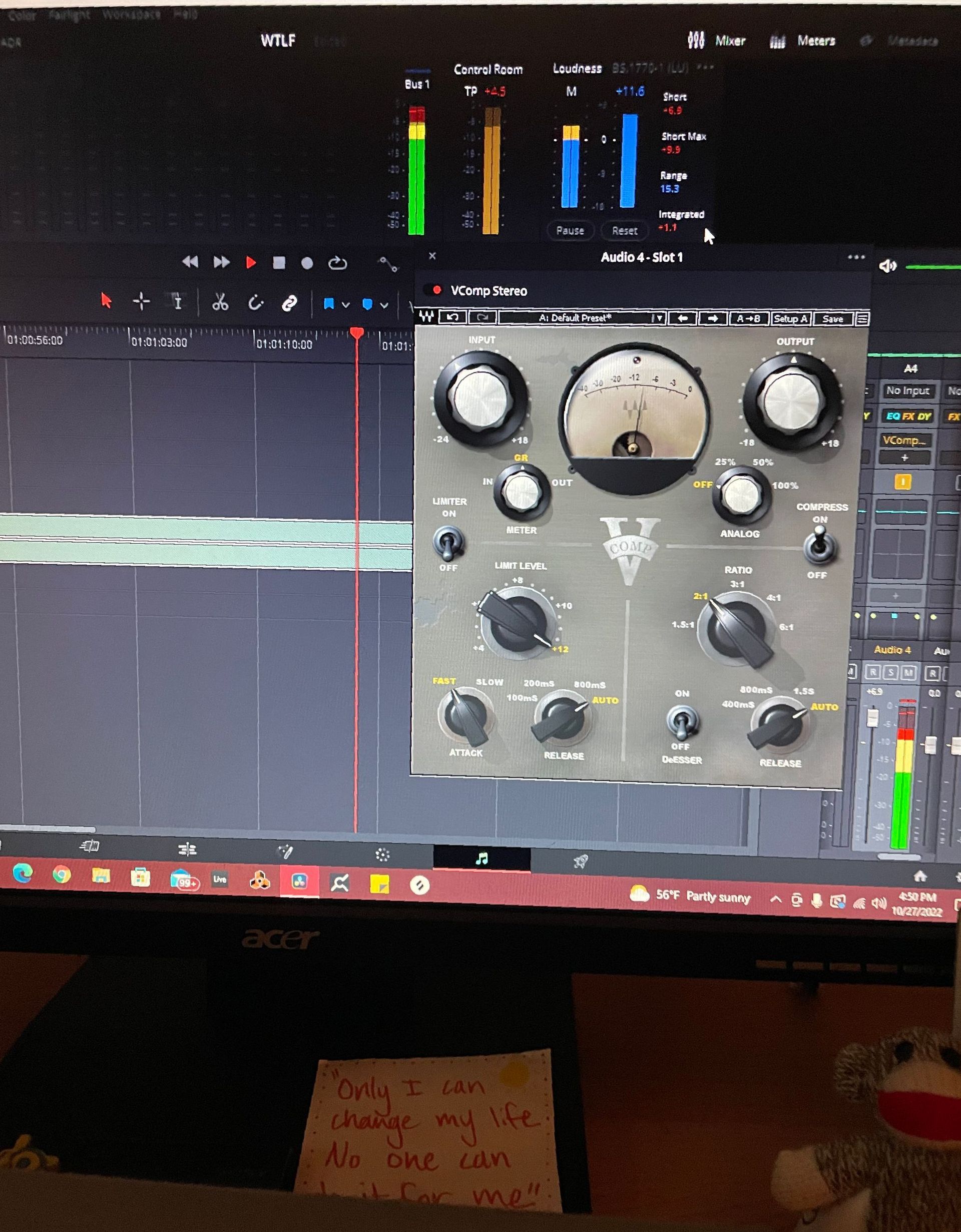The height and width of the screenshot is (1232, 961).
Task: Toggle the link clips chain icon
Action: pos(289,304)
